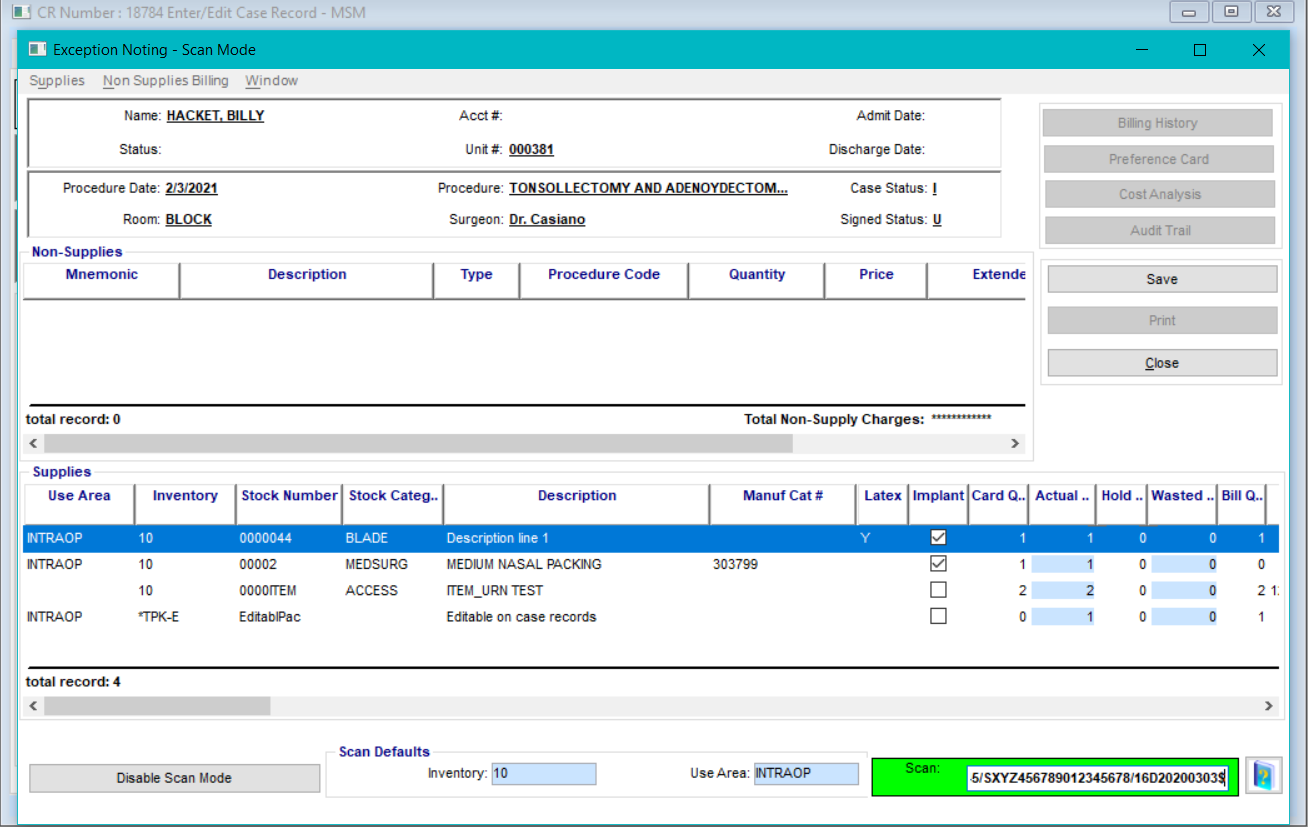Click right scroll arrow of Supplies grid

pyautogui.click(x=1268, y=706)
